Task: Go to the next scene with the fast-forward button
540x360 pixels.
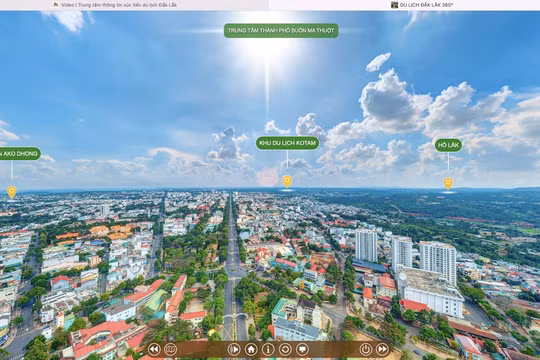Action: pyautogui.click(x=382, y=349)
